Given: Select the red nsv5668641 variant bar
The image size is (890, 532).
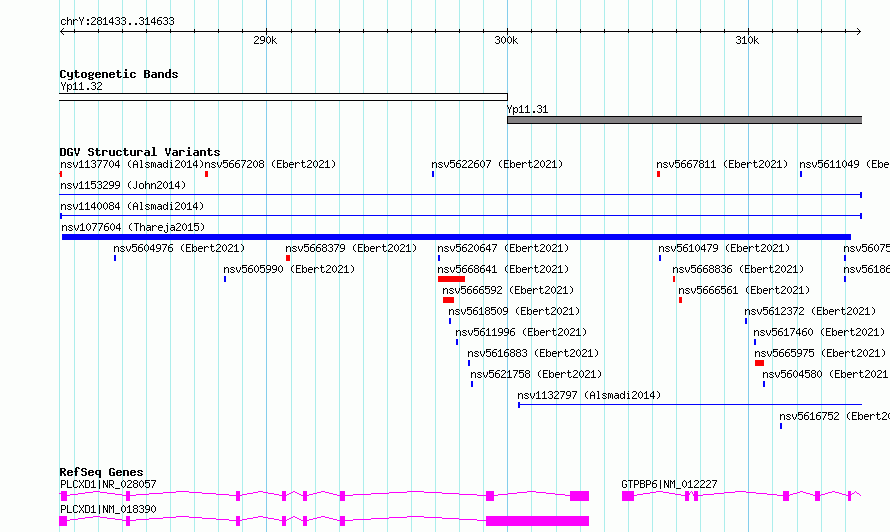Looking at the screenshot, I should (x=451, y=279).
